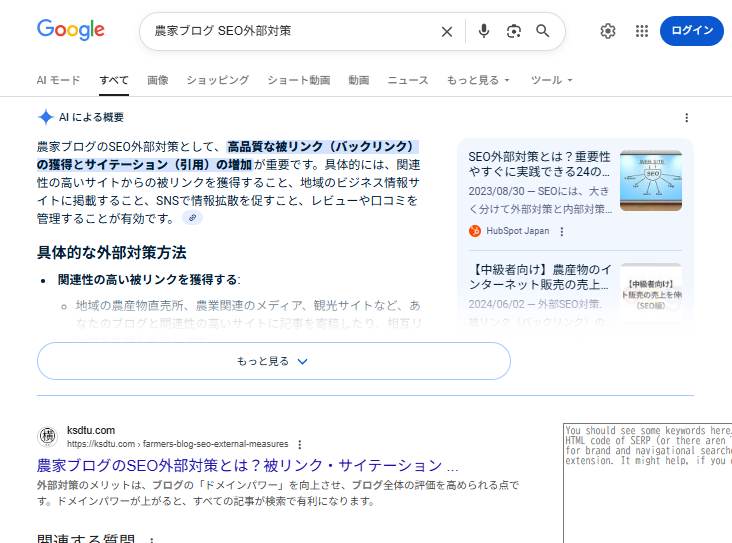Open AI overview three-dot options
Image resolution: width=732 pixels, height=543 pixels.
coord(686,117)
